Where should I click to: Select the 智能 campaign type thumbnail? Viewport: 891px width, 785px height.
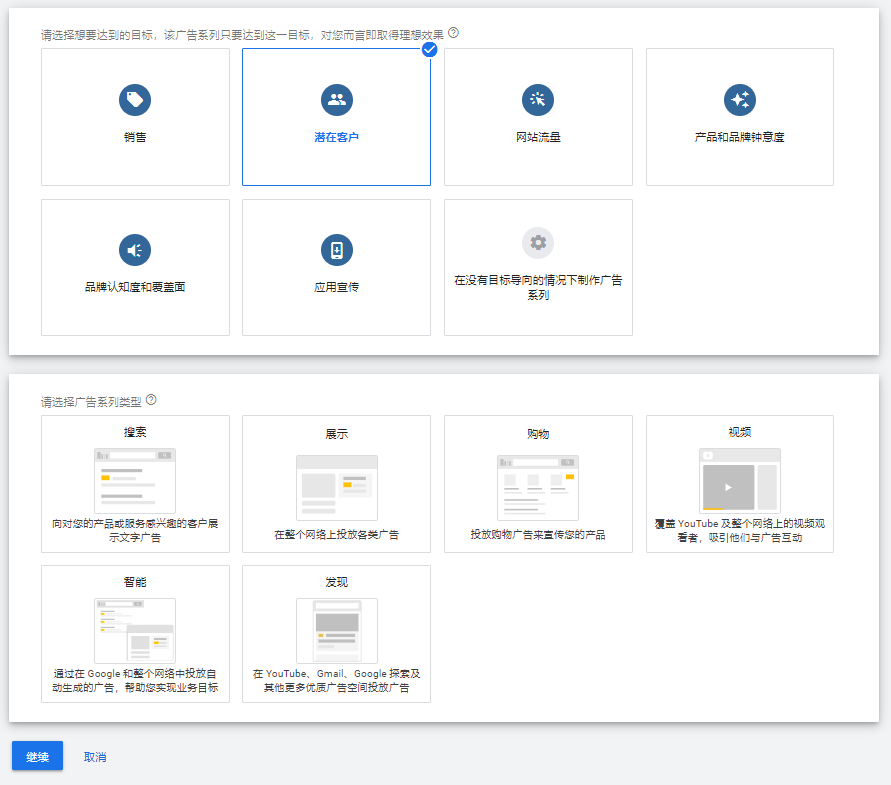click(135, 631)
